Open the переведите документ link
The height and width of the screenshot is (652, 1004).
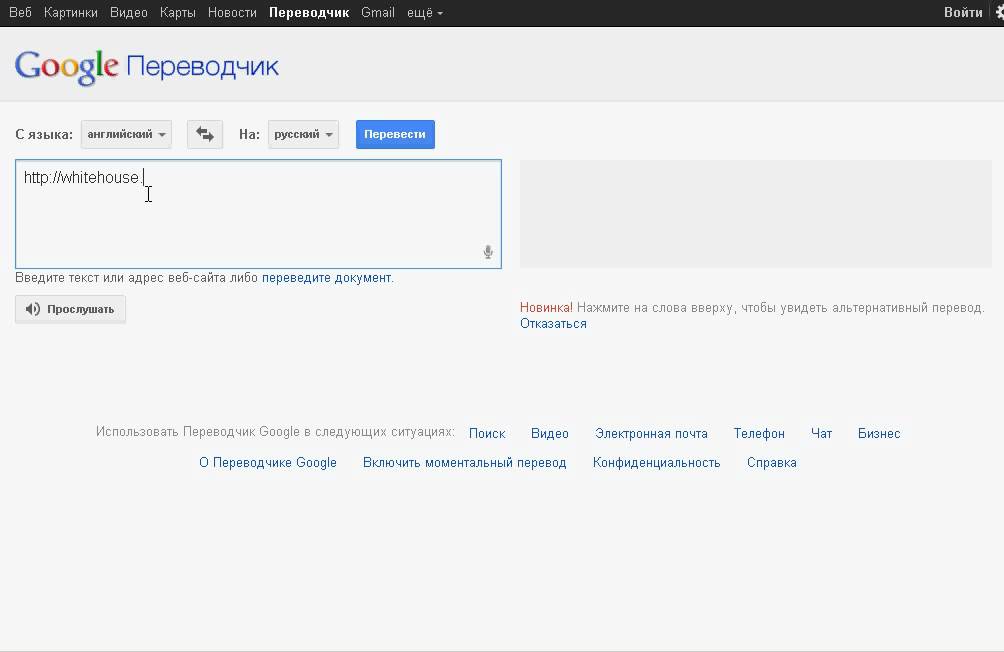click(x=327, y=278)
